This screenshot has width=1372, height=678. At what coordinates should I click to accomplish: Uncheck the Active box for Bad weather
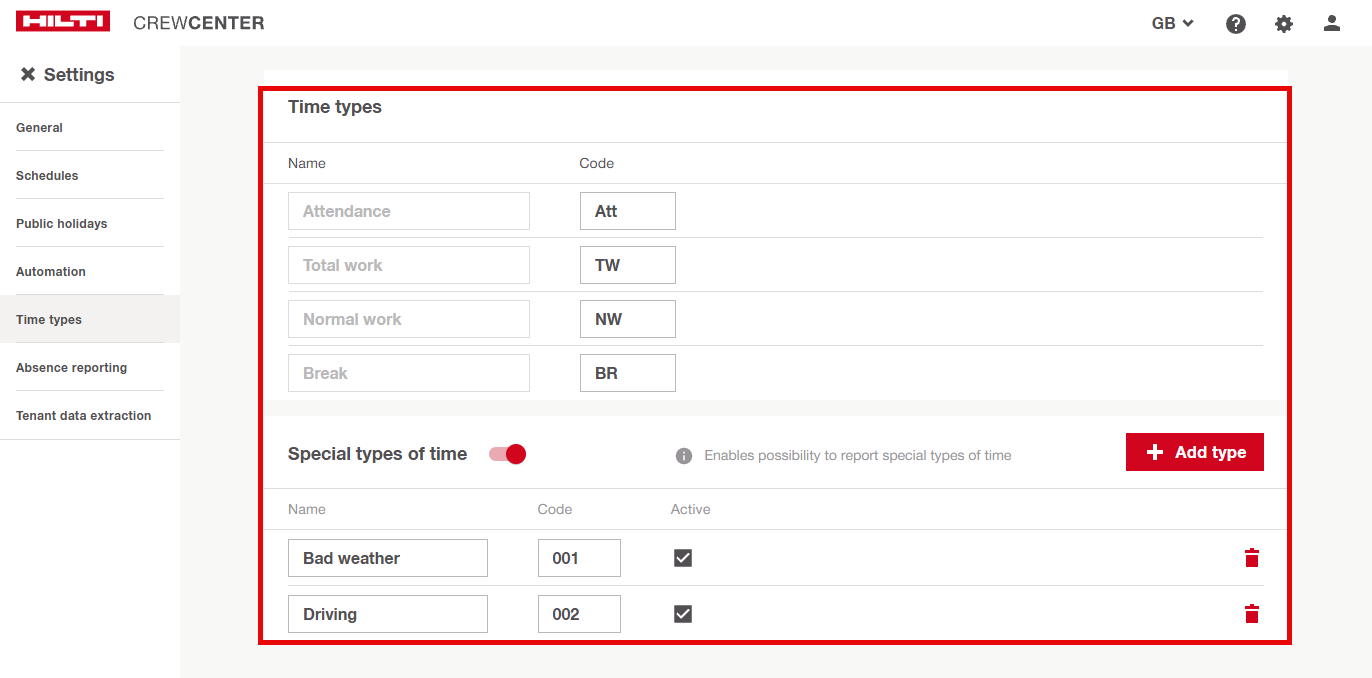(683, 558)
